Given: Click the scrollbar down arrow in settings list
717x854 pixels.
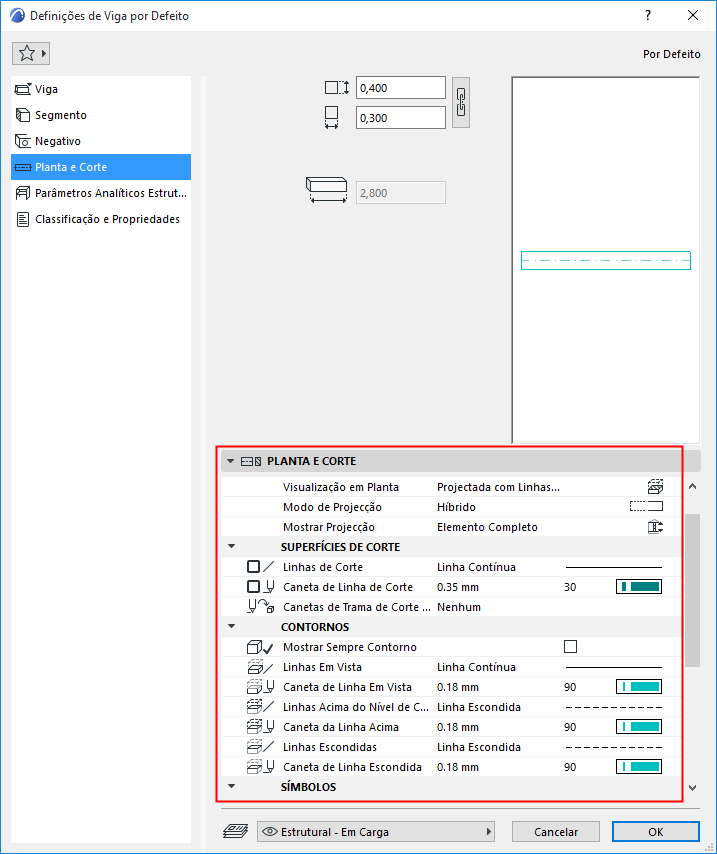Looking at the screenshot, I should [x=692, y=788].
